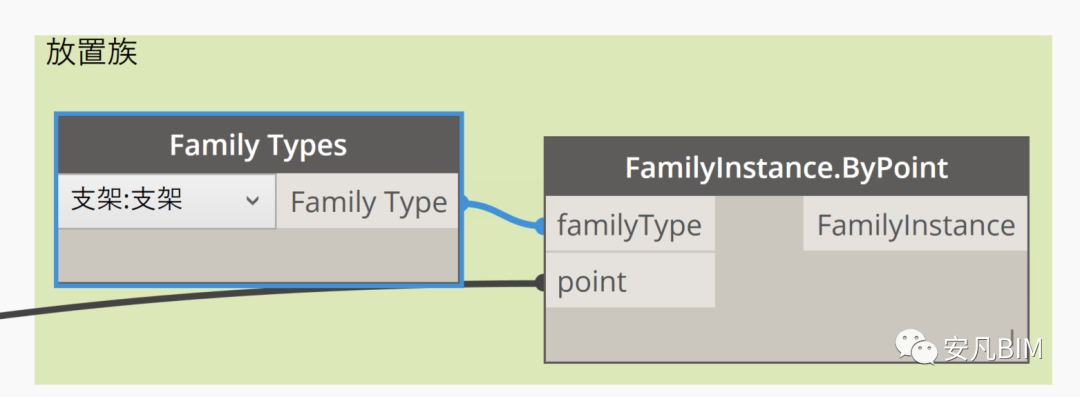Click the FamilyInstance output port
Image resolution: width=1080 pixels, height=397 pixels.
[915, 224]
